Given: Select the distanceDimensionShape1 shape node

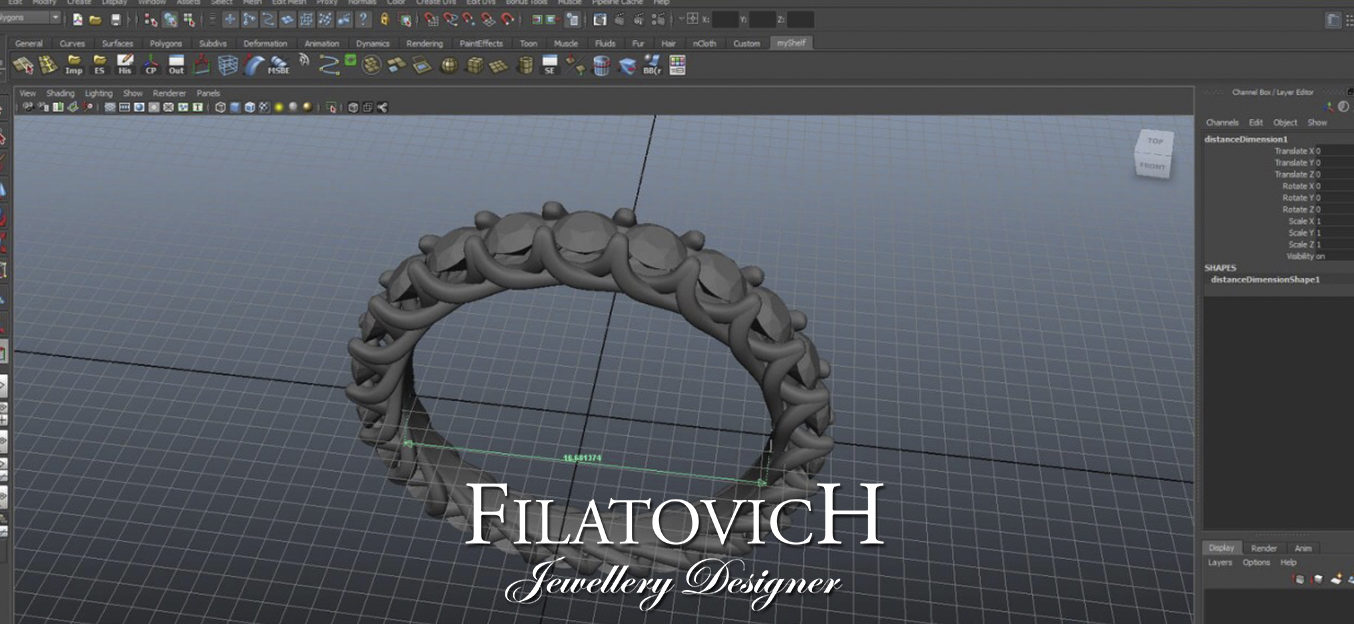Looking at the screenshot, I should click(x=1265, y=280).
